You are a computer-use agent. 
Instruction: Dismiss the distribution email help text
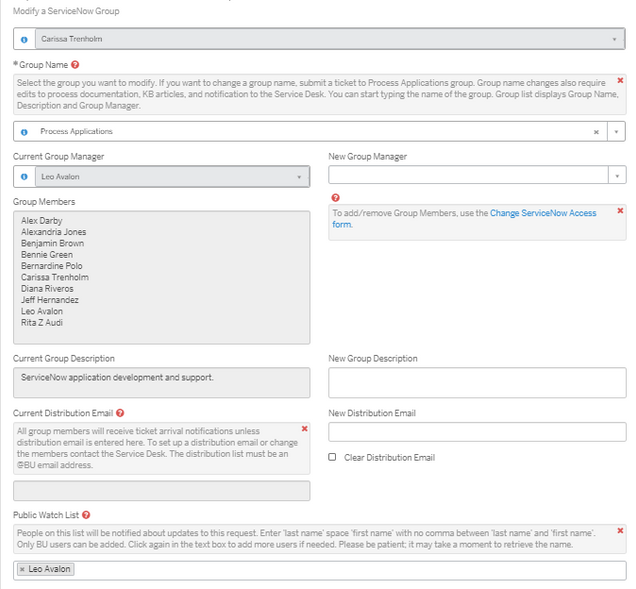point(305,428)
